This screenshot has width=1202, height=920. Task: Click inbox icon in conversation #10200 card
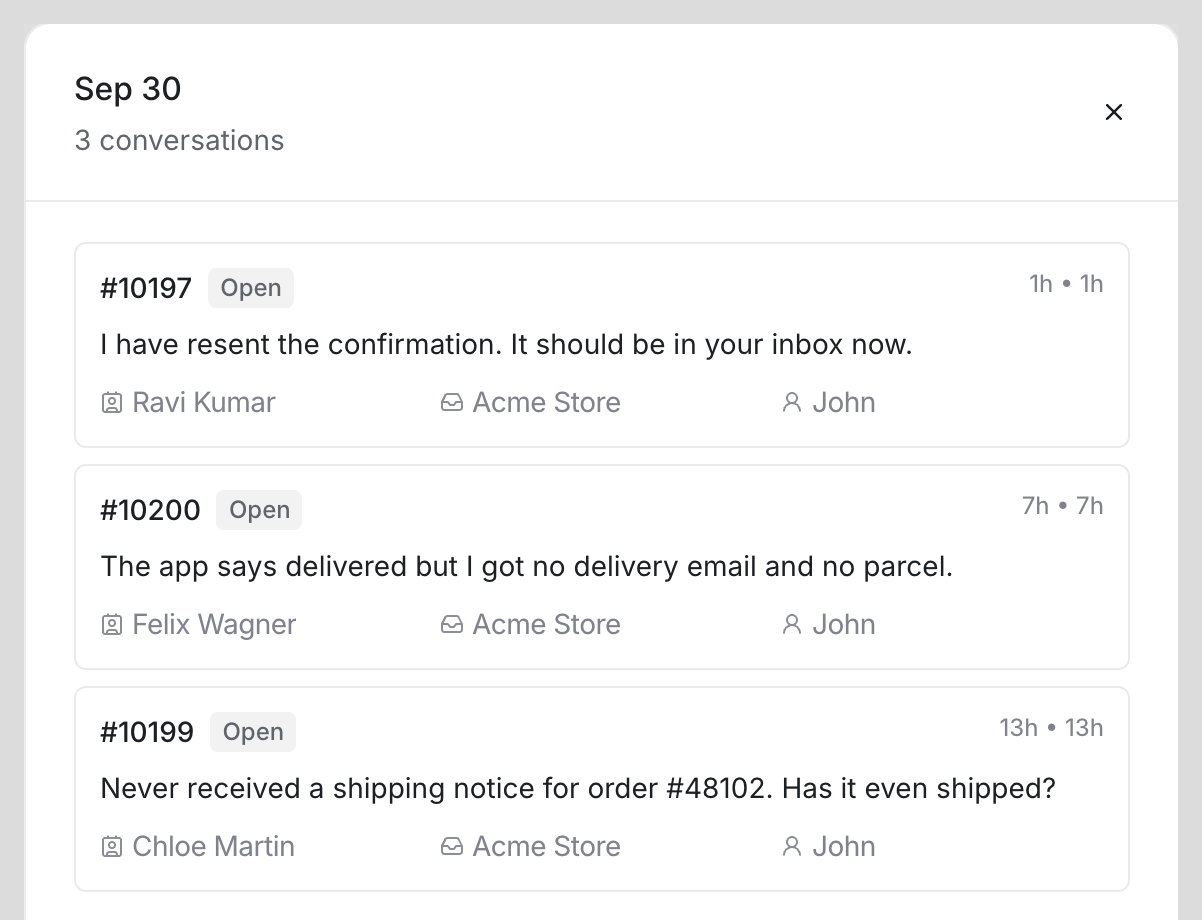(x=452, y=625)
